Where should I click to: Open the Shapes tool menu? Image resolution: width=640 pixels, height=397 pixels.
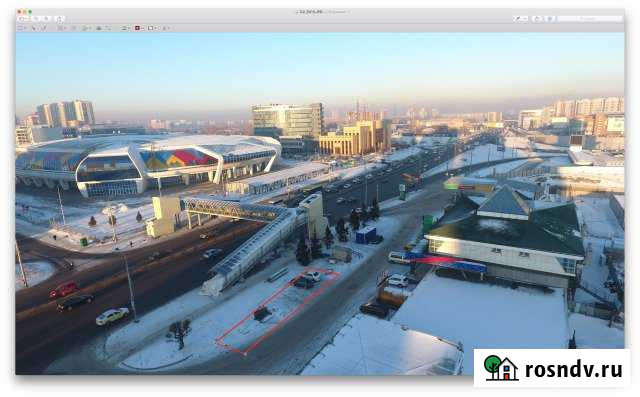click(x=62, y=28)
